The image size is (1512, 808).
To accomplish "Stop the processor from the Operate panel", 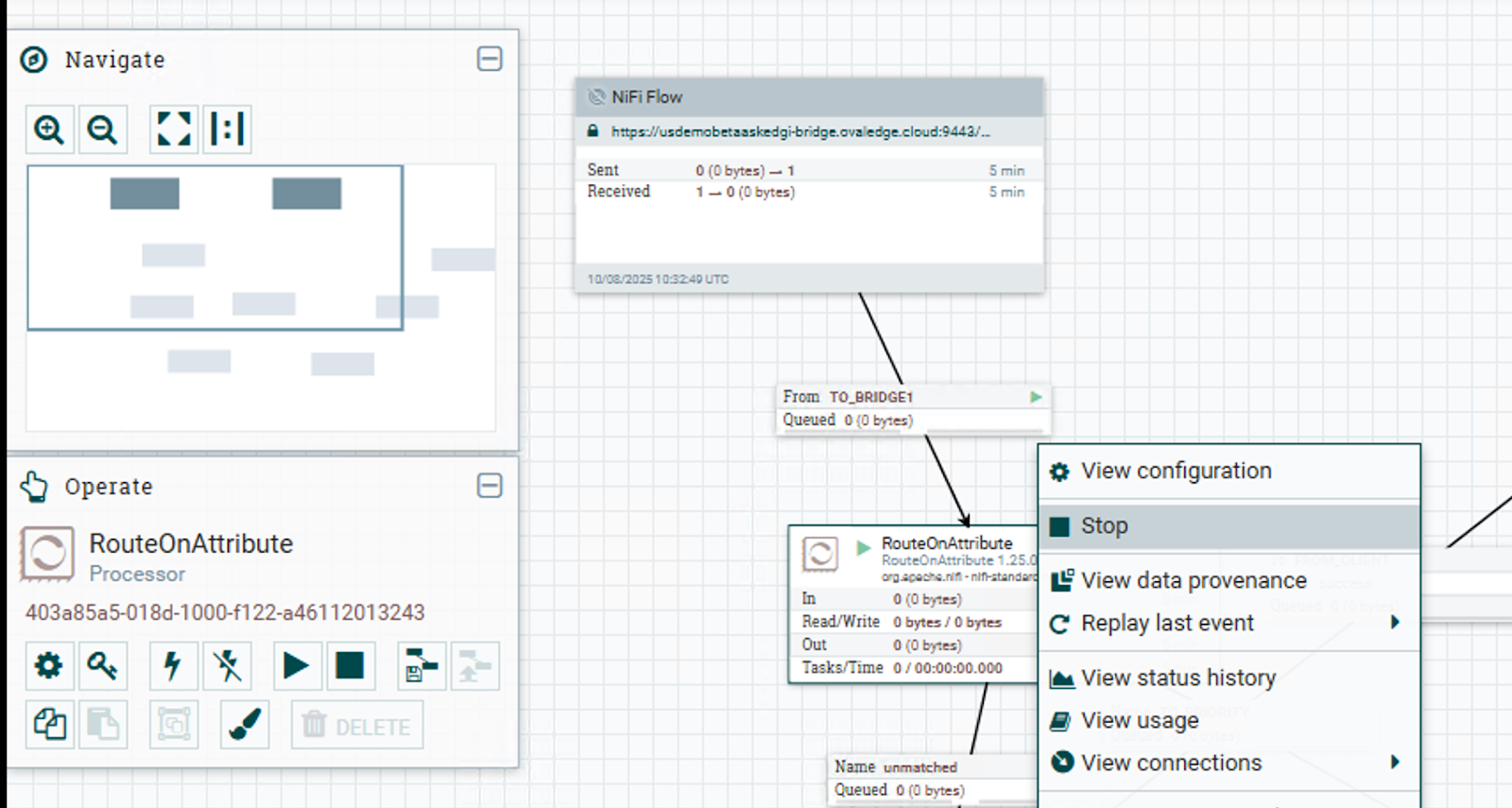I will pos(350,666).
